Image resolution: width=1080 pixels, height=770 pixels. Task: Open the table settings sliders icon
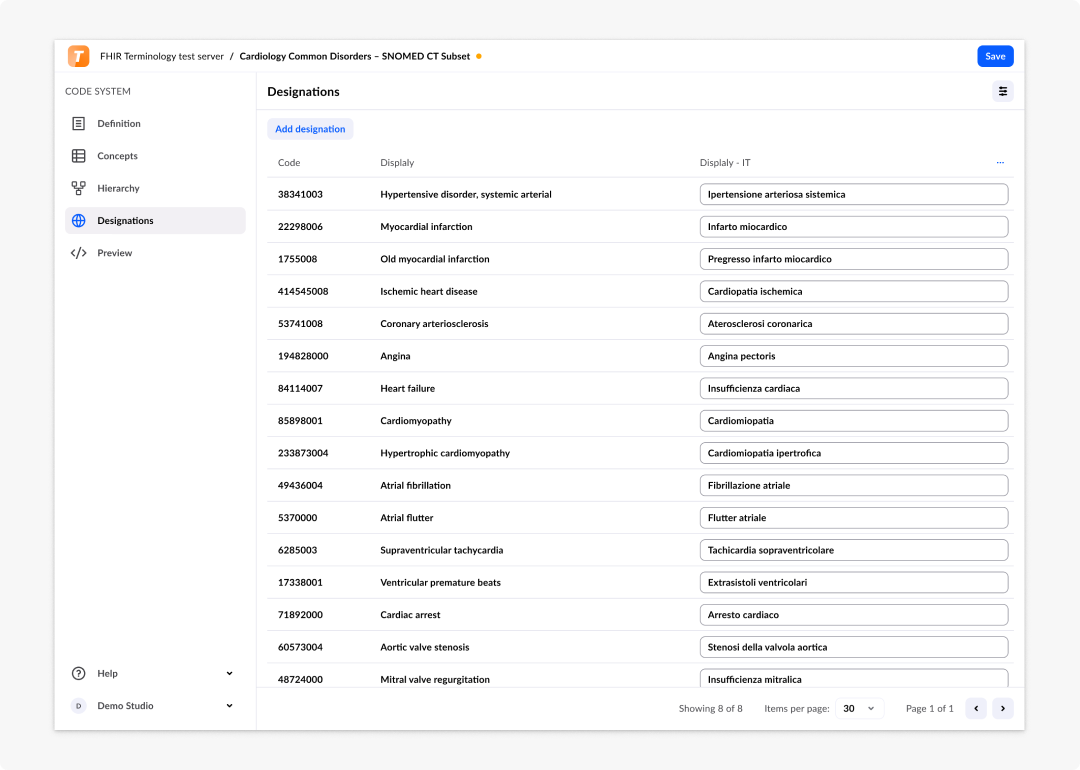pos(1003,91)
